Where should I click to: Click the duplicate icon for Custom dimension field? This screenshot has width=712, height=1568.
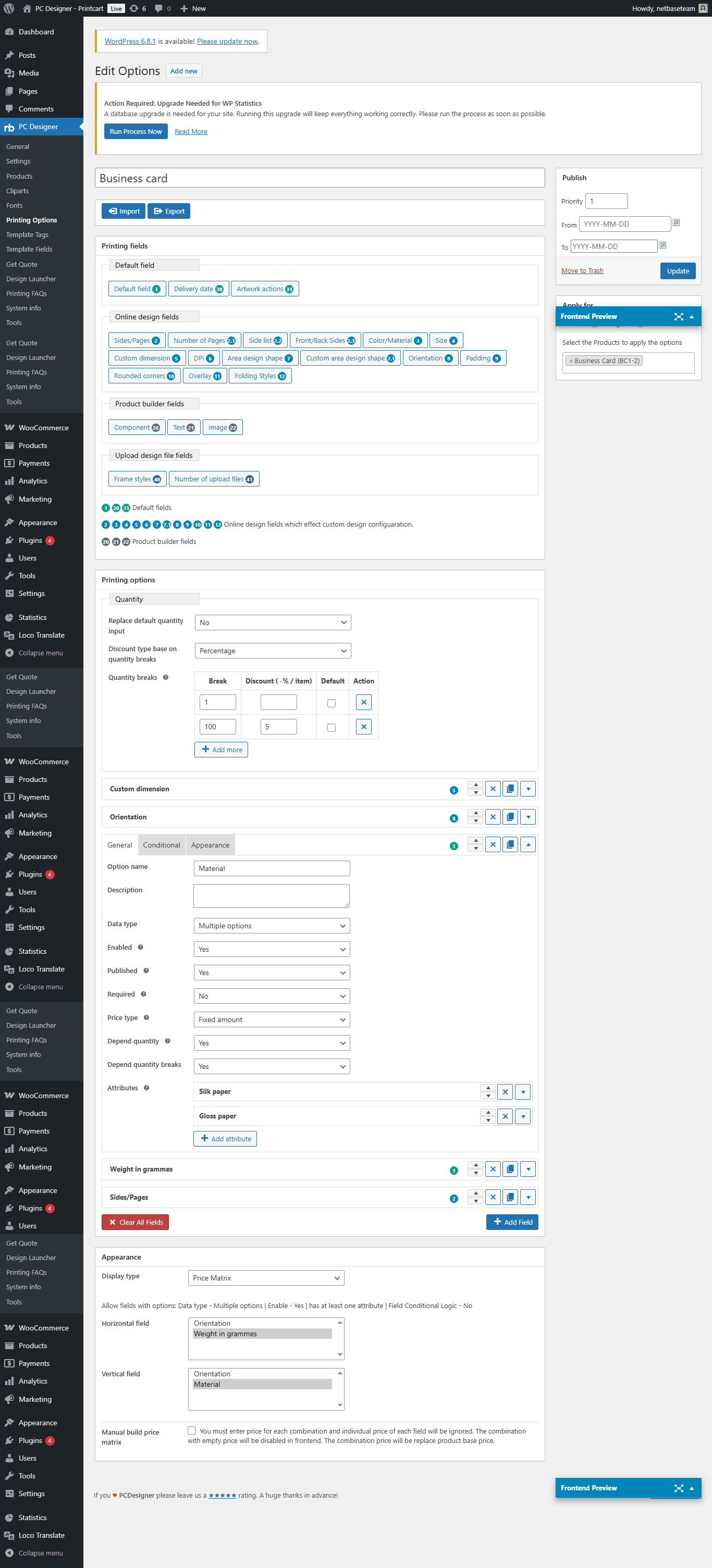click(510, 789)
